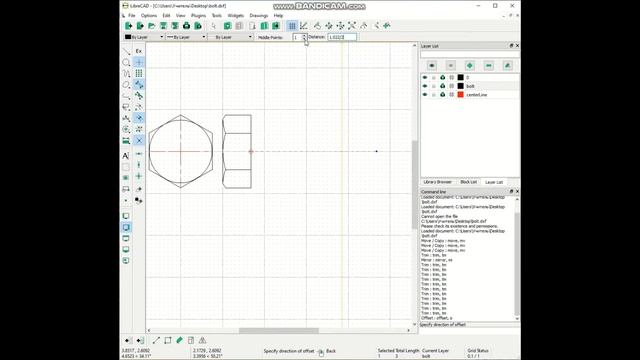Open the Edit menu
Image resolution: width=640 pixels, height=360 pixels.
166,16
